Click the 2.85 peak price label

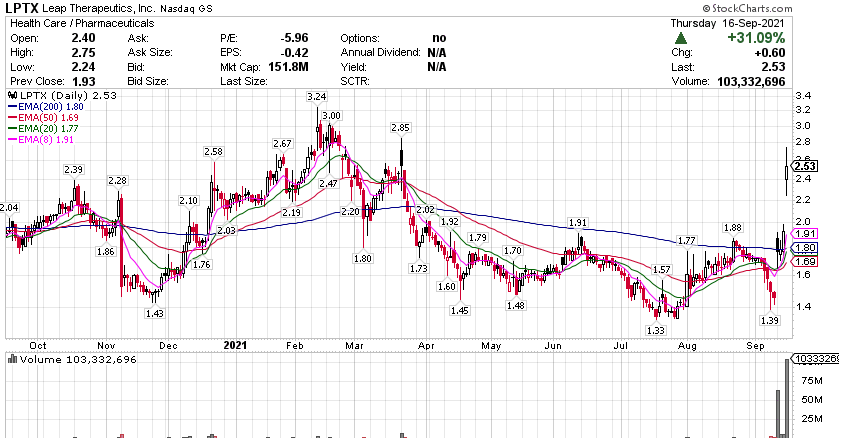pos(400,128)
